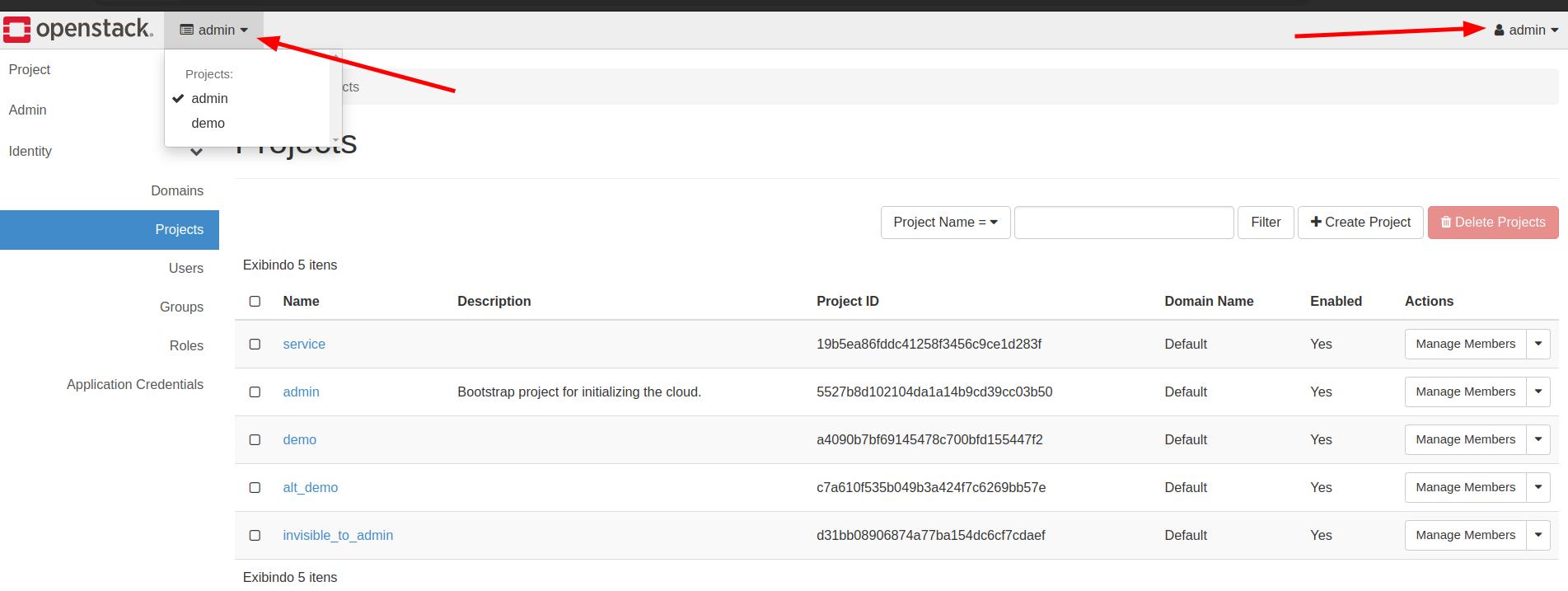Click the plus icon on Create Project

point(1316,223)
